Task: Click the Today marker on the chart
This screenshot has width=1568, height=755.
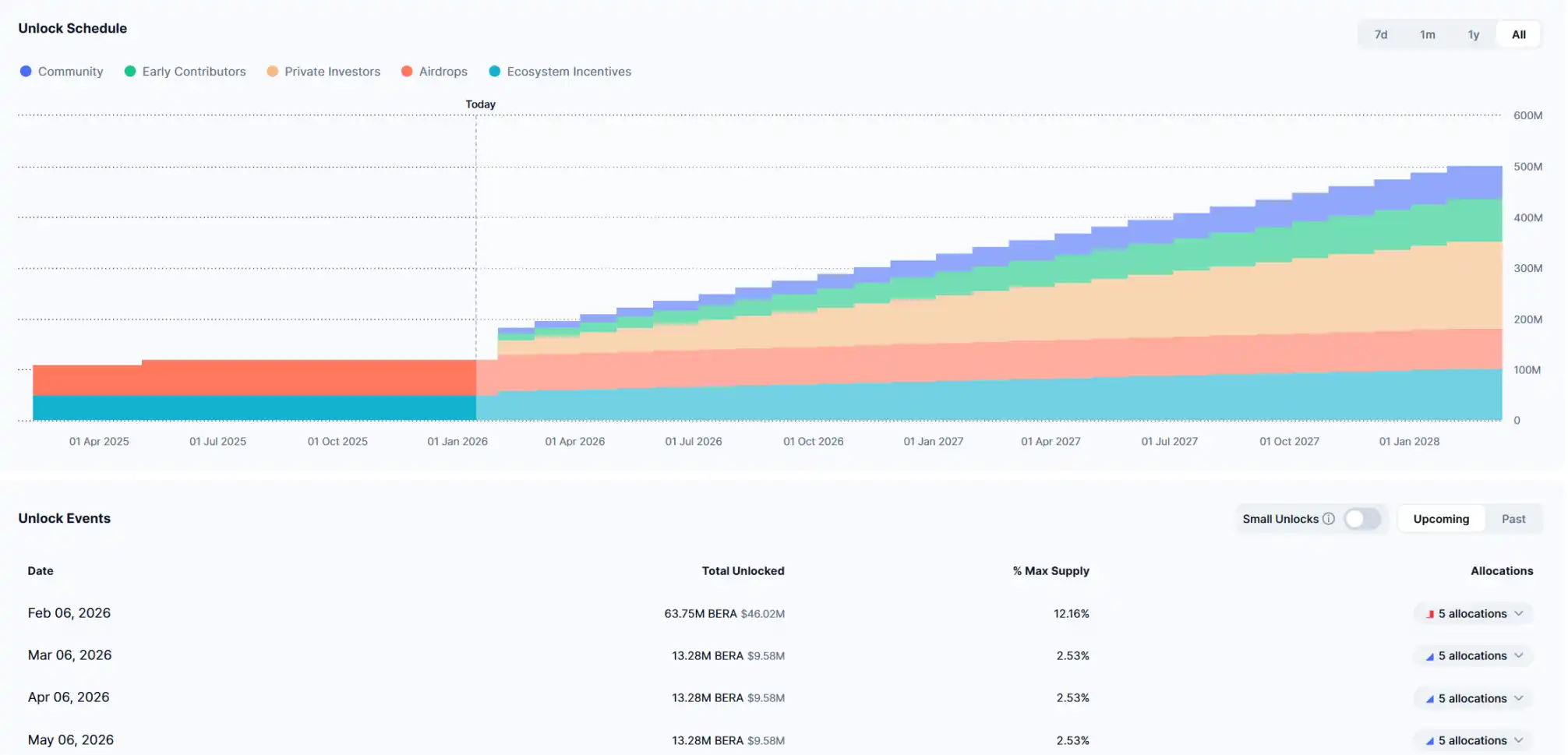Action: click(x=480, y=104)
